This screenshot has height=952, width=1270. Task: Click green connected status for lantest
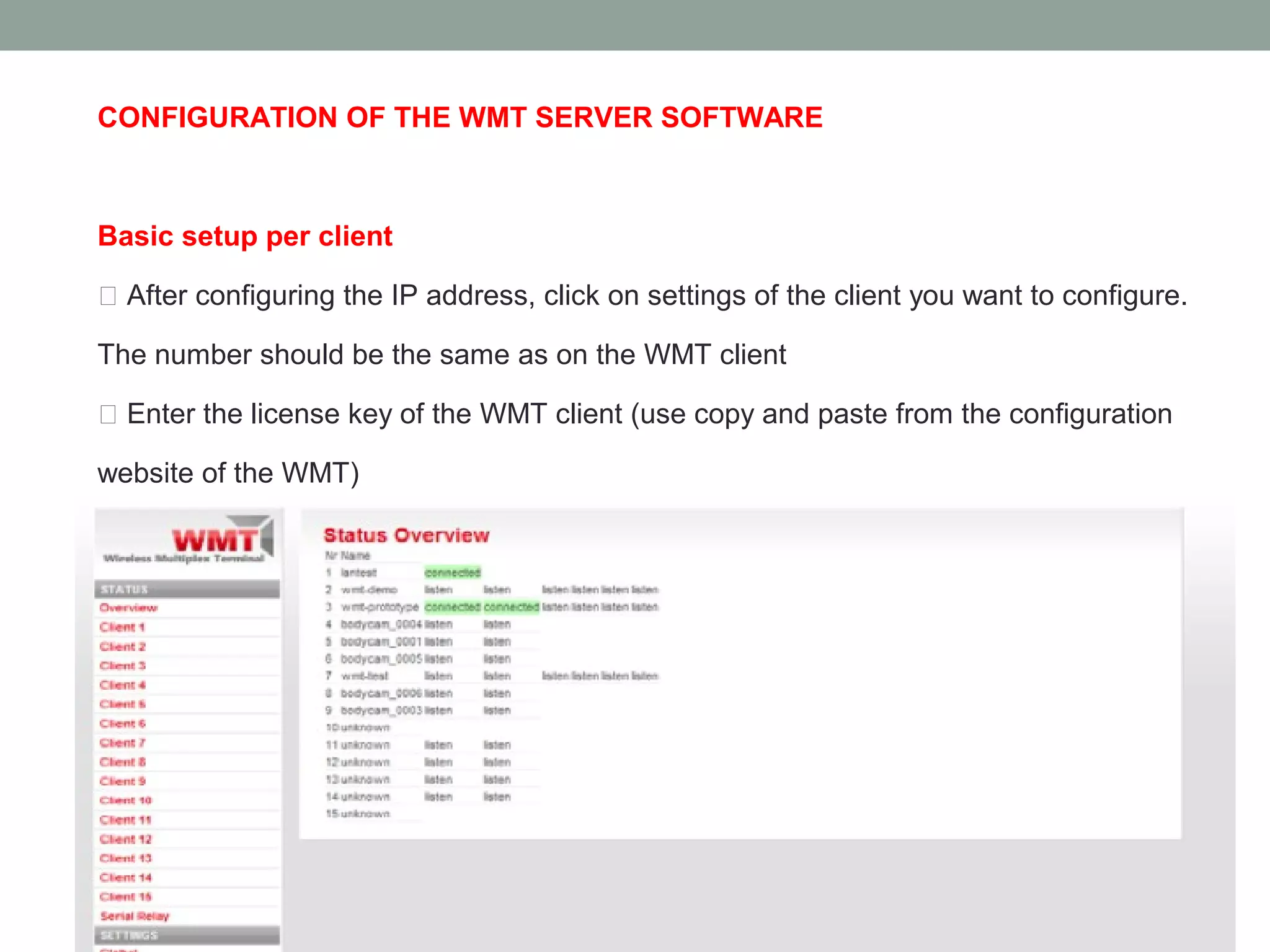click(x=452, y=572)
